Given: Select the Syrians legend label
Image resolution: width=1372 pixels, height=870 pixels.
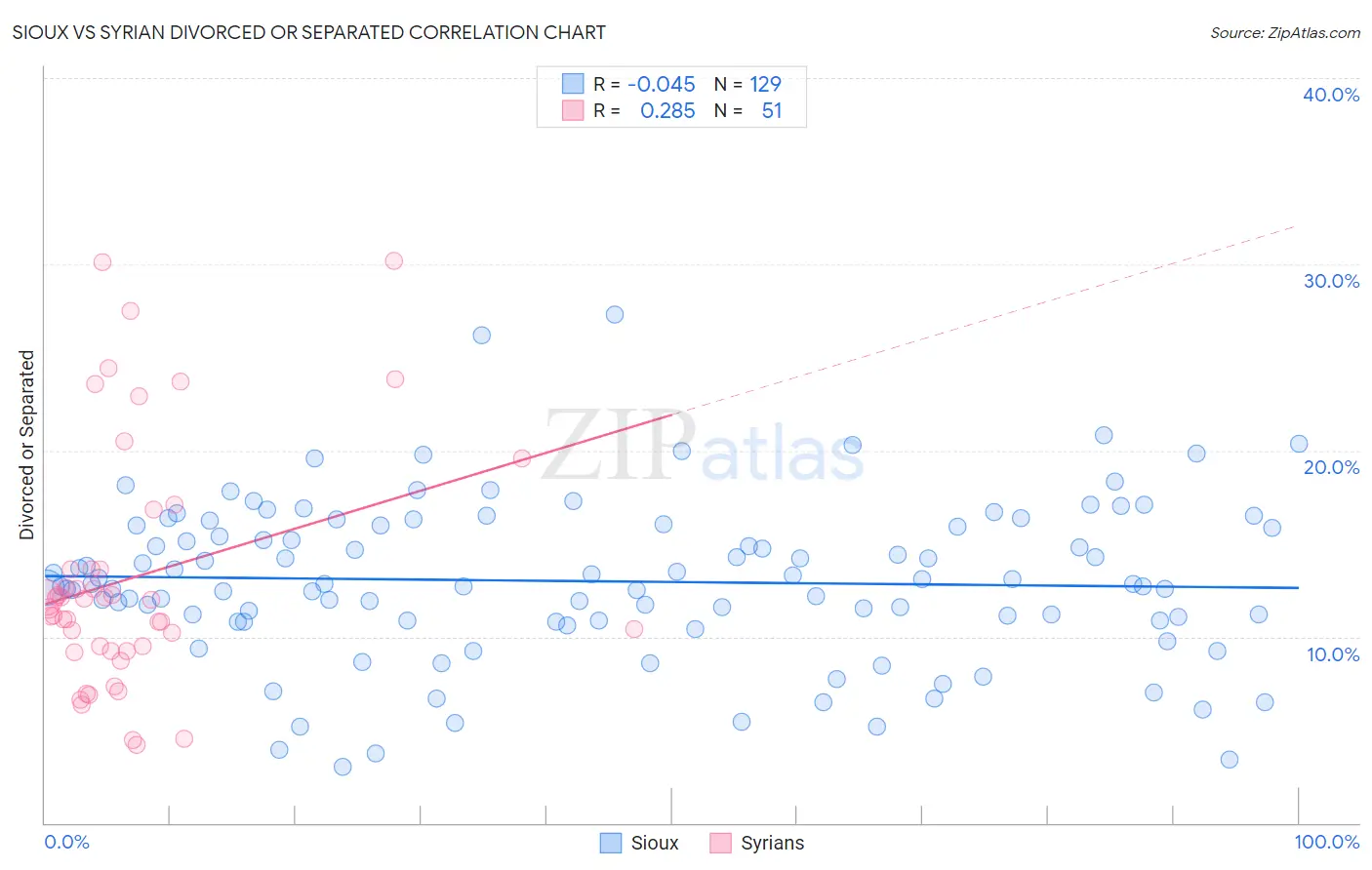Looking at the screenshot, I should (773, 843).
